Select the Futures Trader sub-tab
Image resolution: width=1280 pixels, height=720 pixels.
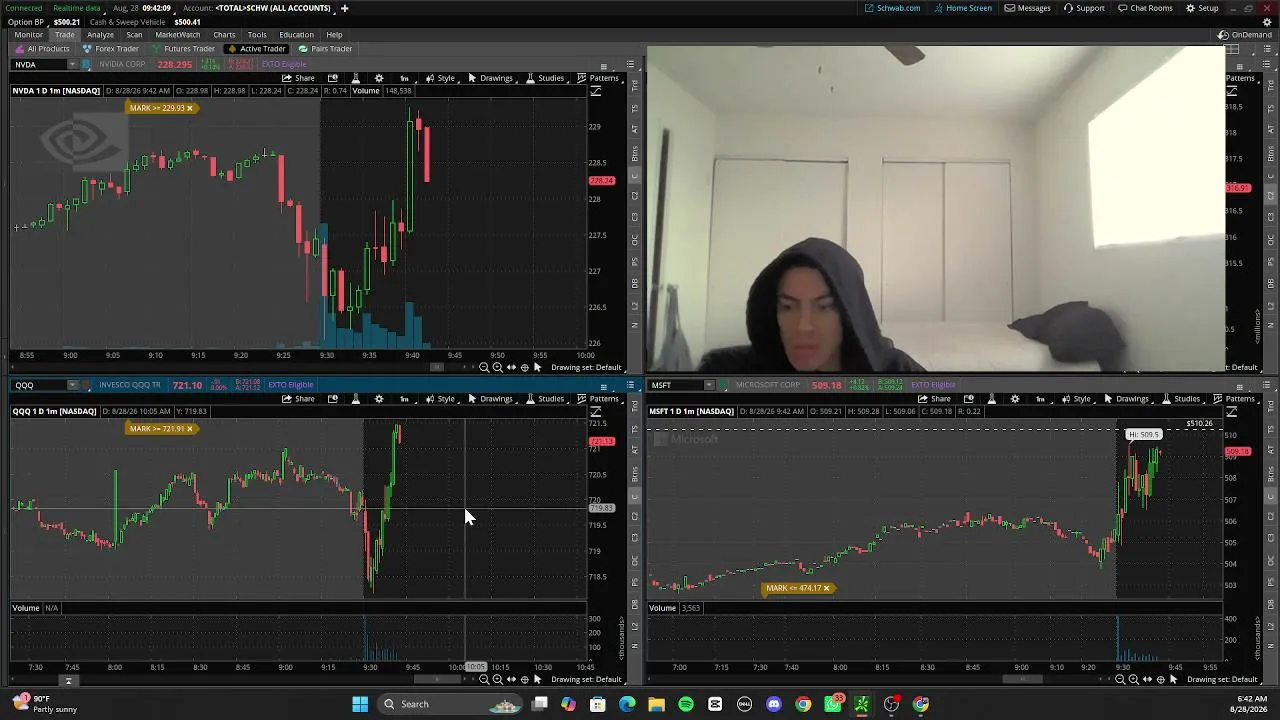[x=183, y=49]
